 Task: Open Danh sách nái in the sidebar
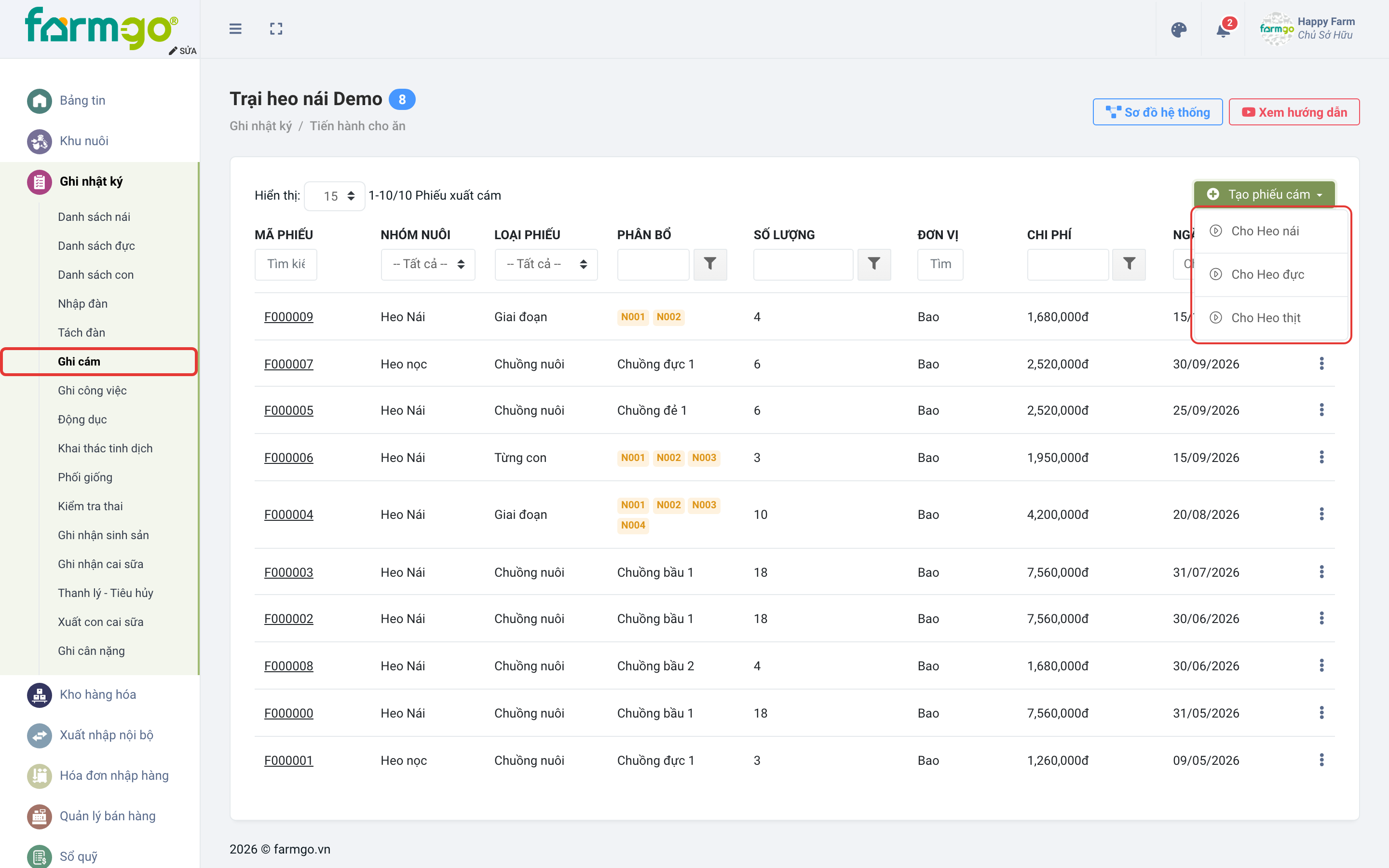pos(94,217)
